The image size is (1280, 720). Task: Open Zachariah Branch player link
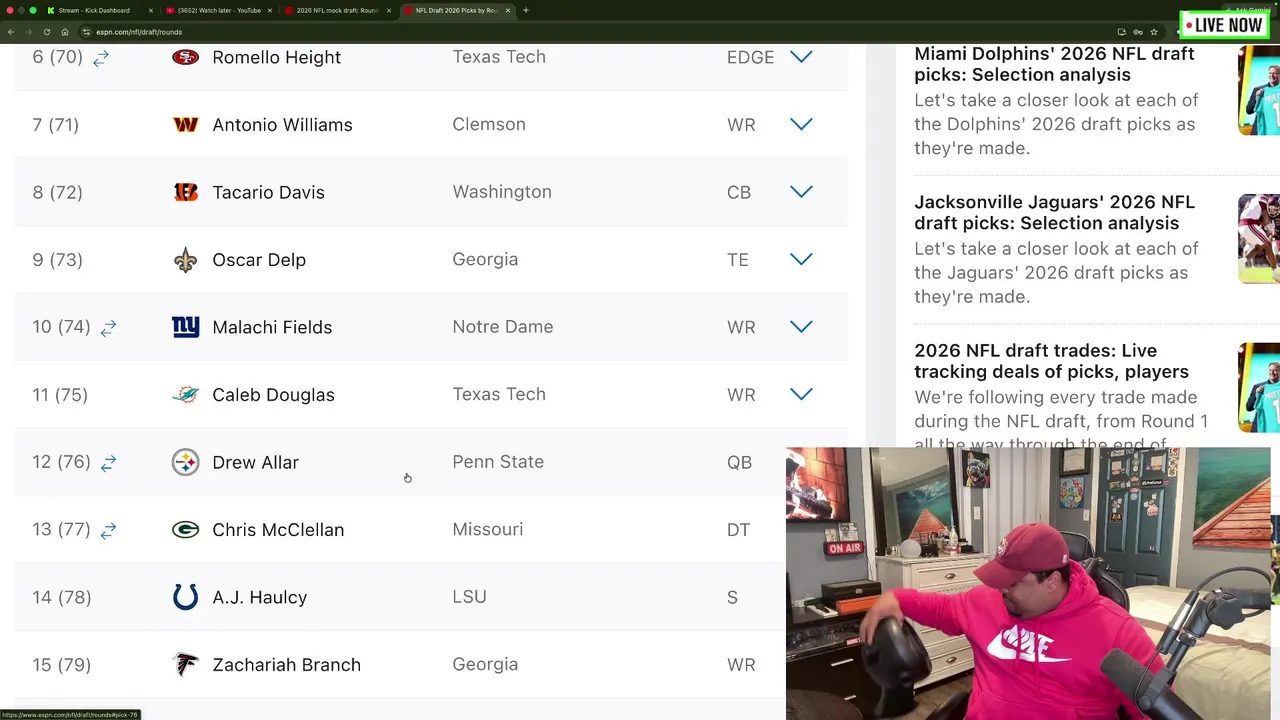click(286, 664)
